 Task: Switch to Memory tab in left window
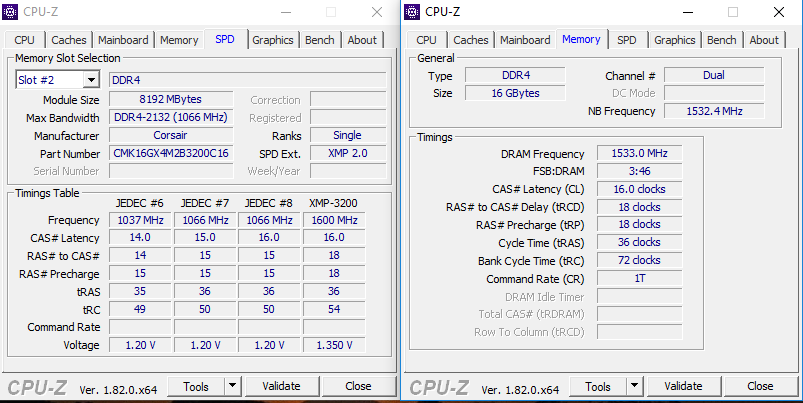(x=179, y=40)
